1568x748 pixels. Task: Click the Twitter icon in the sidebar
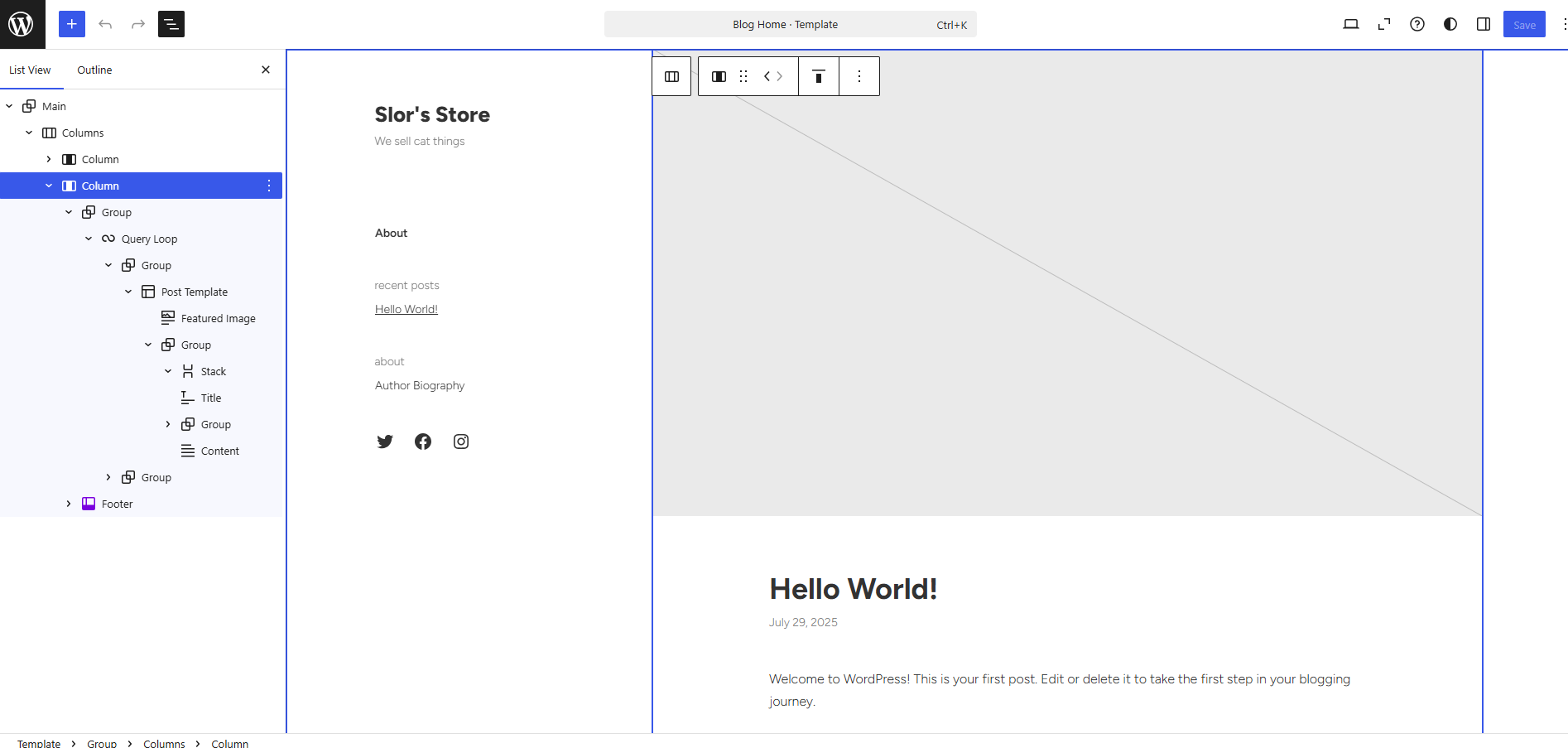(x=384, y=442)
